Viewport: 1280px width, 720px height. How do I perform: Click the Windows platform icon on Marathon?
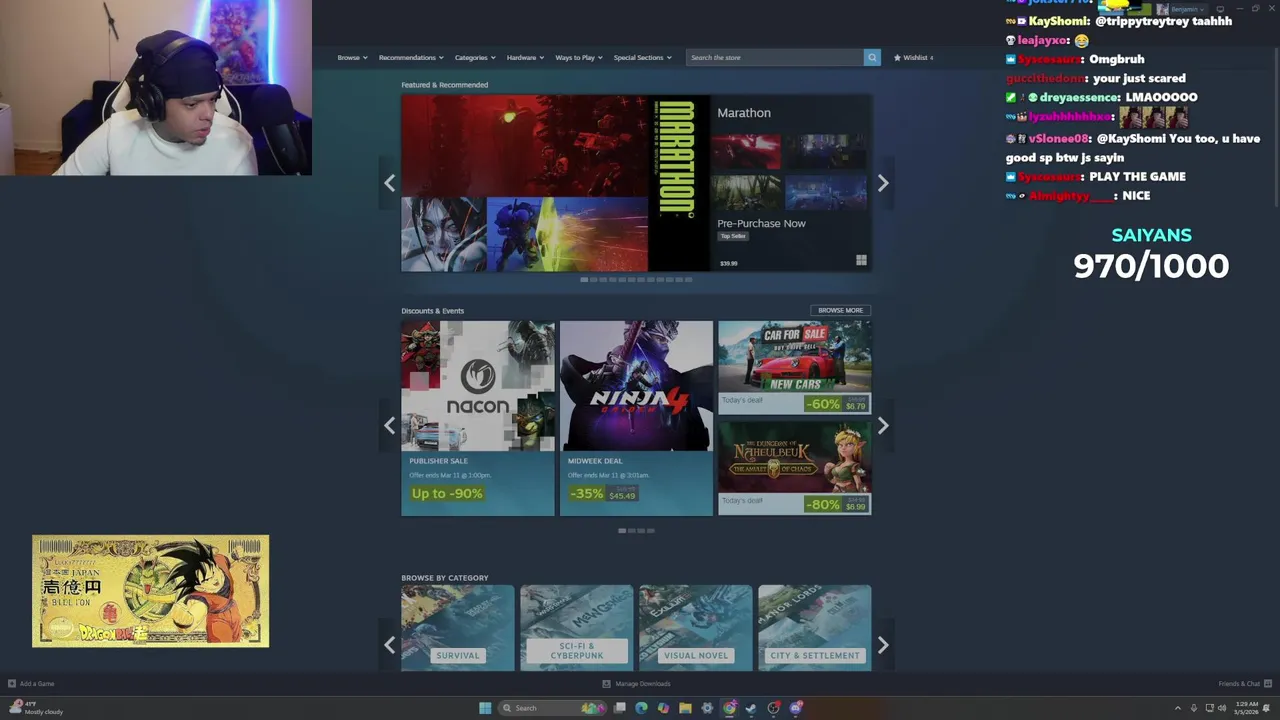[861, 261]
